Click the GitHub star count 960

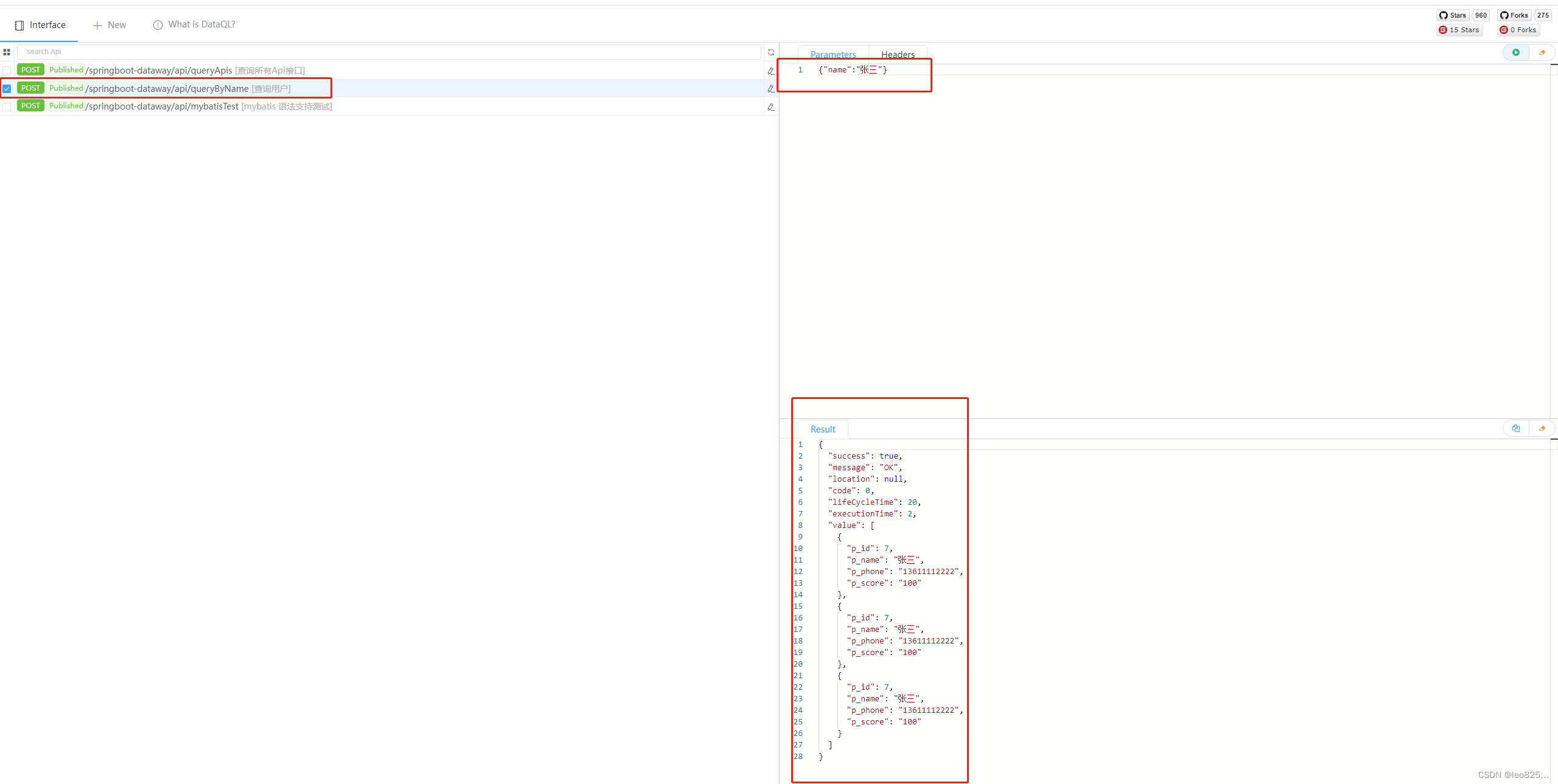pyautogui.click(x=1481, y=15)
